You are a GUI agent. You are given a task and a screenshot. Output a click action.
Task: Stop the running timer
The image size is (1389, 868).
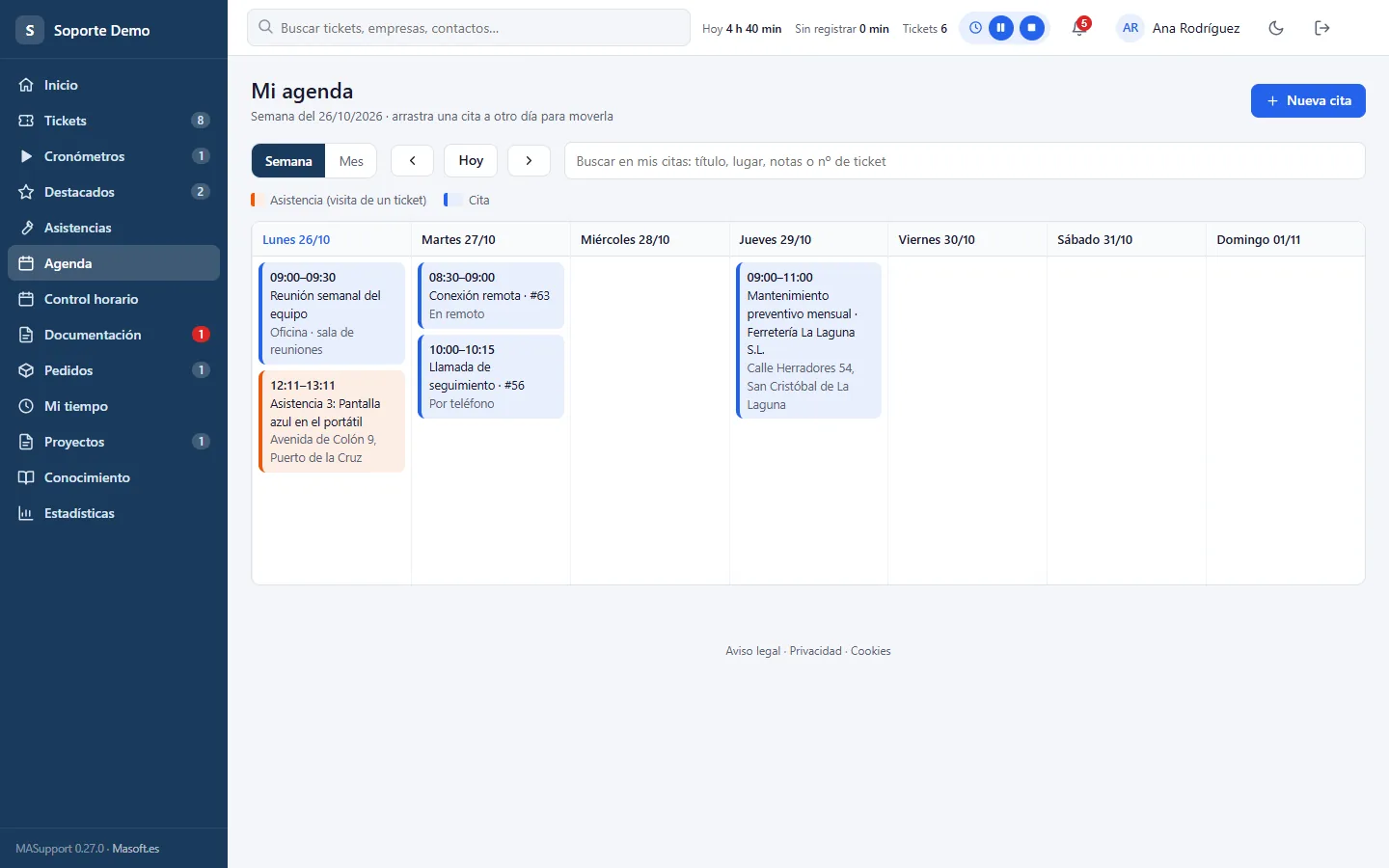click(x=1032, y=28)
